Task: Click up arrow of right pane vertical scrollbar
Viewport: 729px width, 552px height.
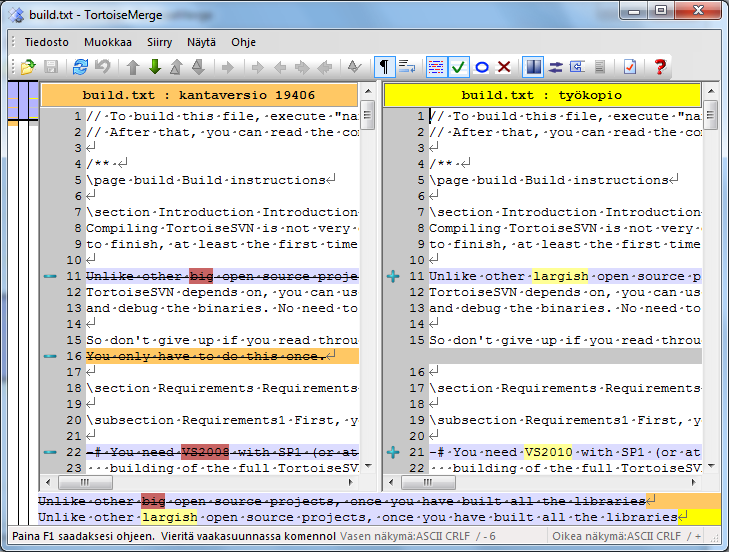Action: (711, 91)
